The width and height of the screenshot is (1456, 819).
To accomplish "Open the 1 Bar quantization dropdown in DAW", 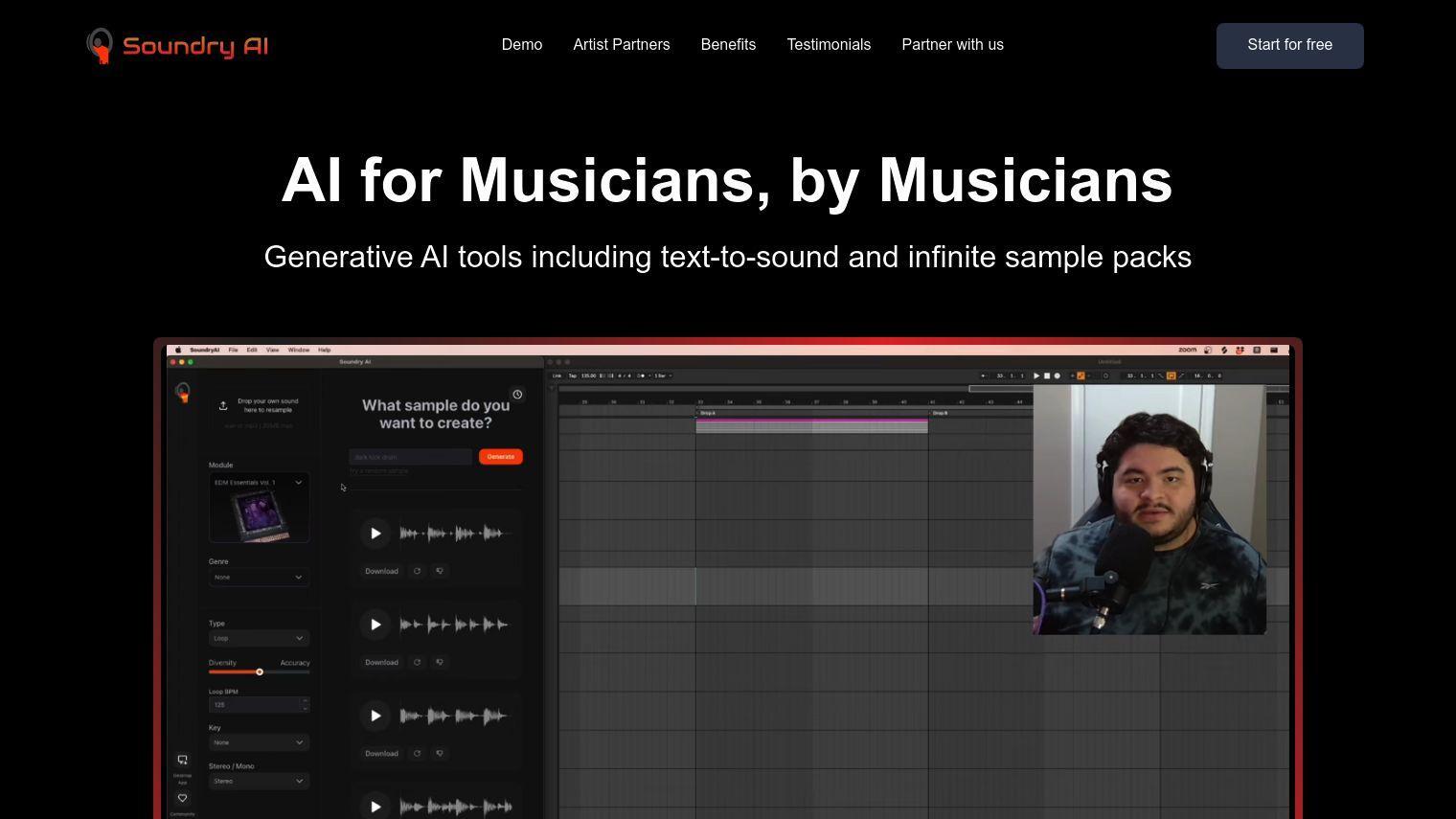I will click(x=663, y=375).
